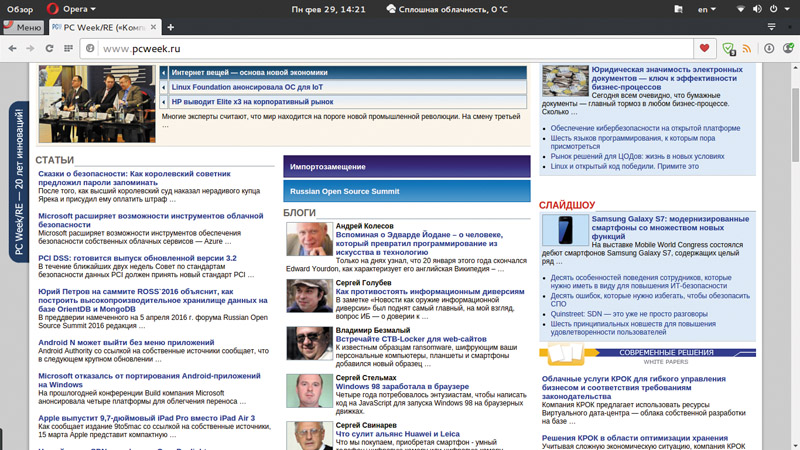The width and height of the screenshot is (800, 450).
Task: Open article Microsoft отказалась от портирования Android-приложений
Action: click(149, 380)
